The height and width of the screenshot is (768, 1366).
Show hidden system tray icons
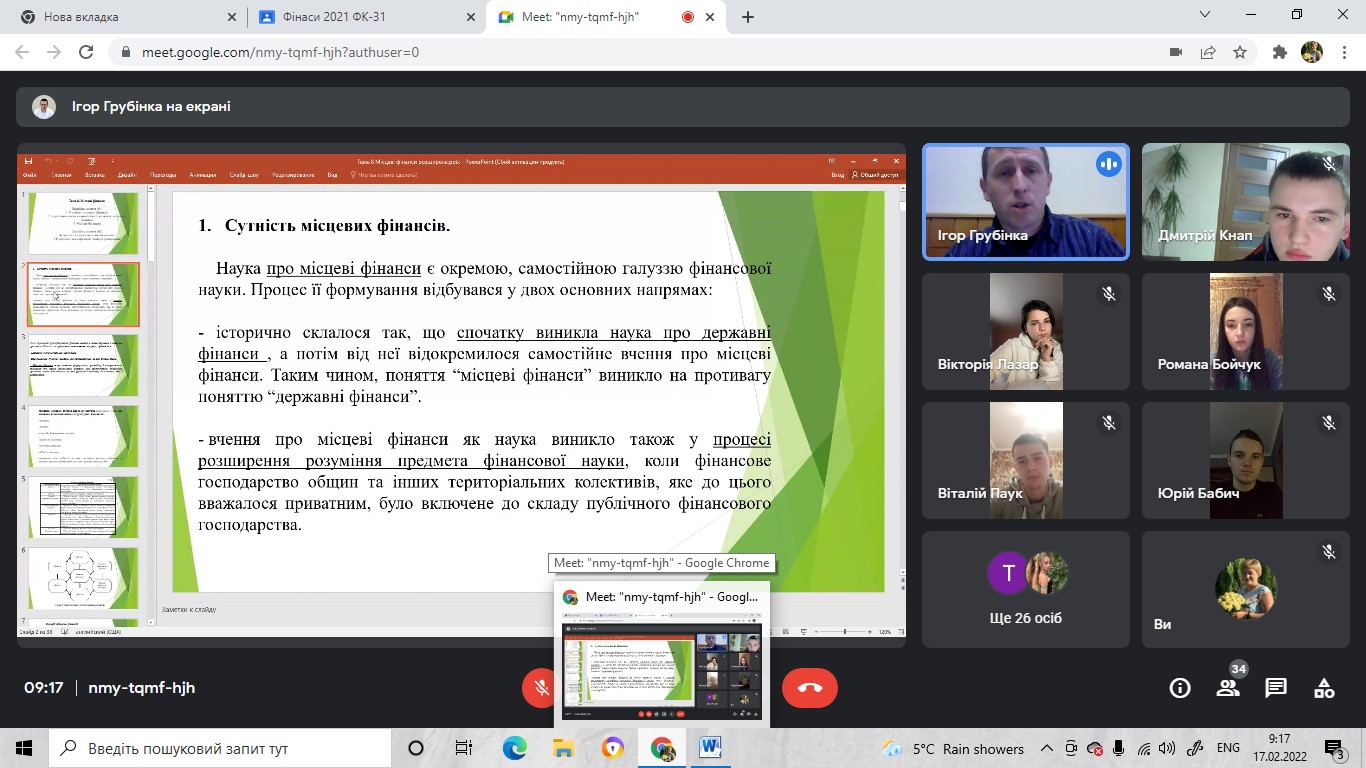[1047, 748]
